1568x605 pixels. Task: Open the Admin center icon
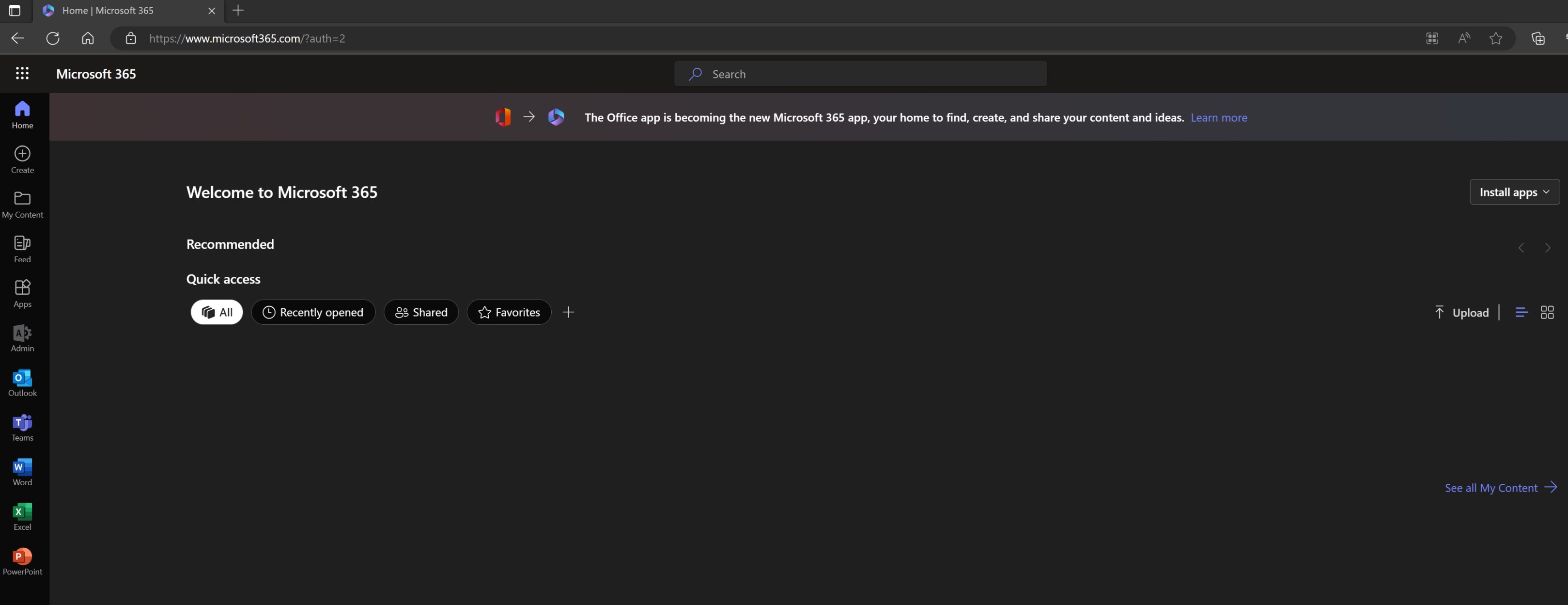(22, 338)
